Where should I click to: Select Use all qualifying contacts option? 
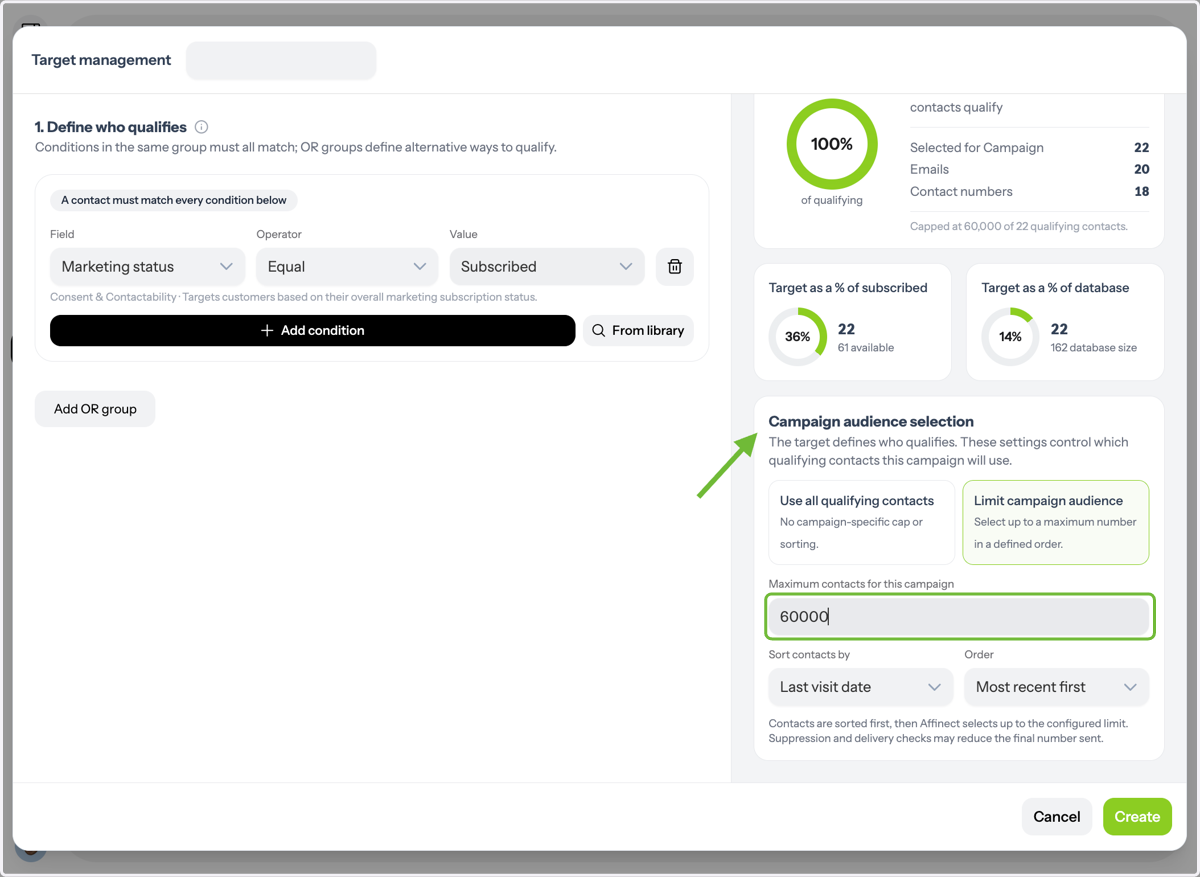tap(861, 522)
